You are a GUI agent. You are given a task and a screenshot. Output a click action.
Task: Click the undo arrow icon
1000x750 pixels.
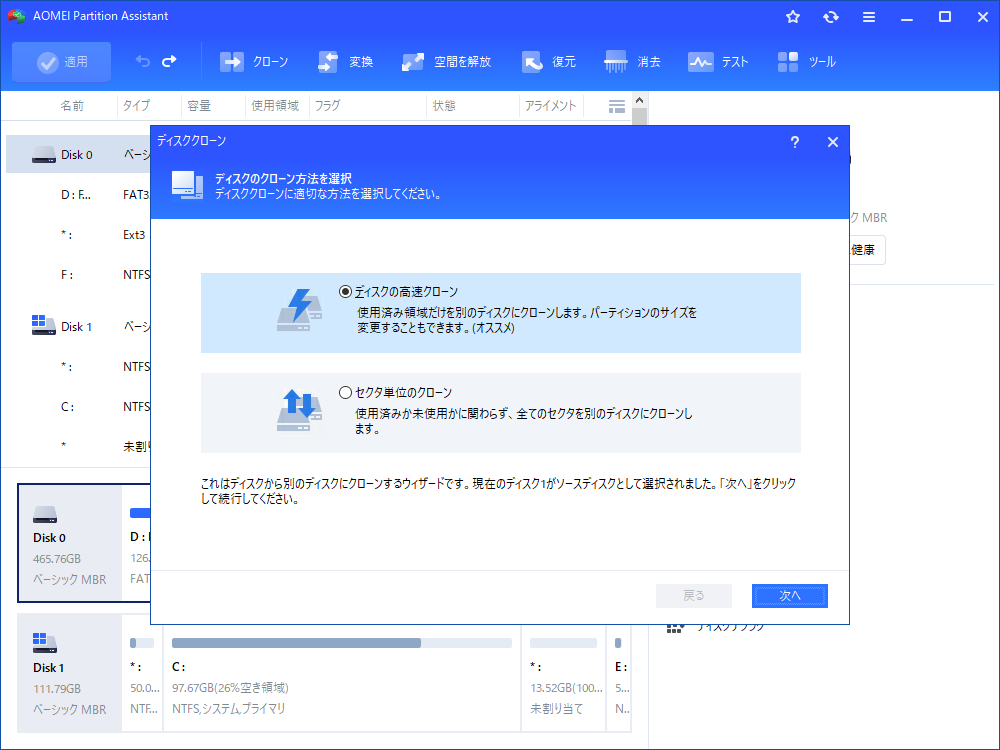[x=142, y=61]
